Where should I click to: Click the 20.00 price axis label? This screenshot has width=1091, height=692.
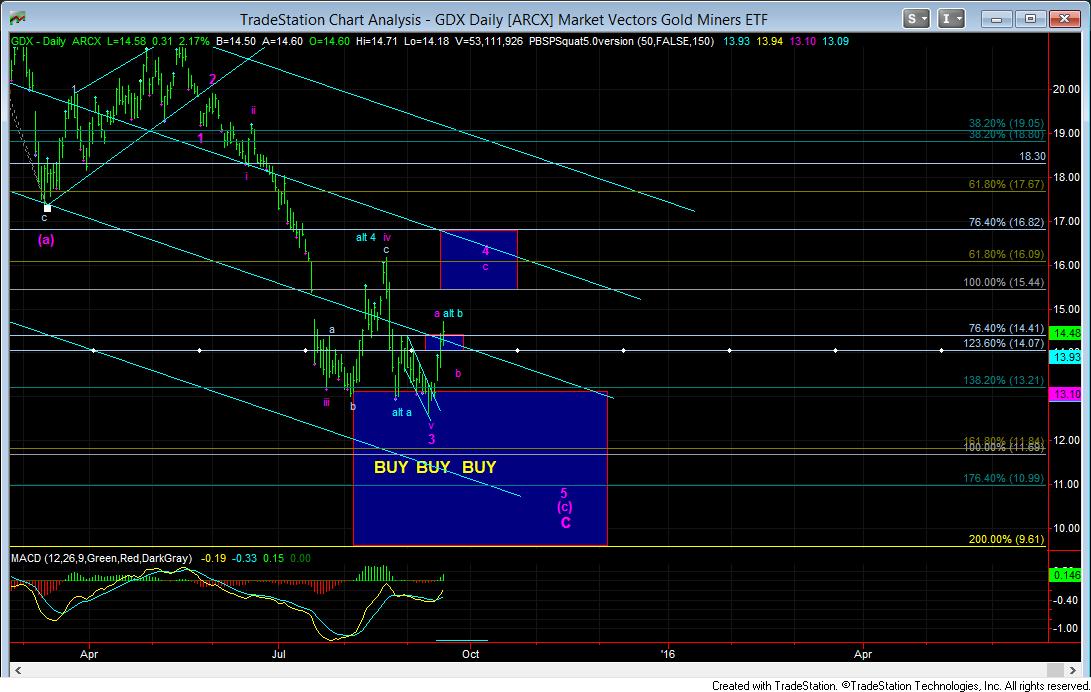click(x=1066, y=89)
